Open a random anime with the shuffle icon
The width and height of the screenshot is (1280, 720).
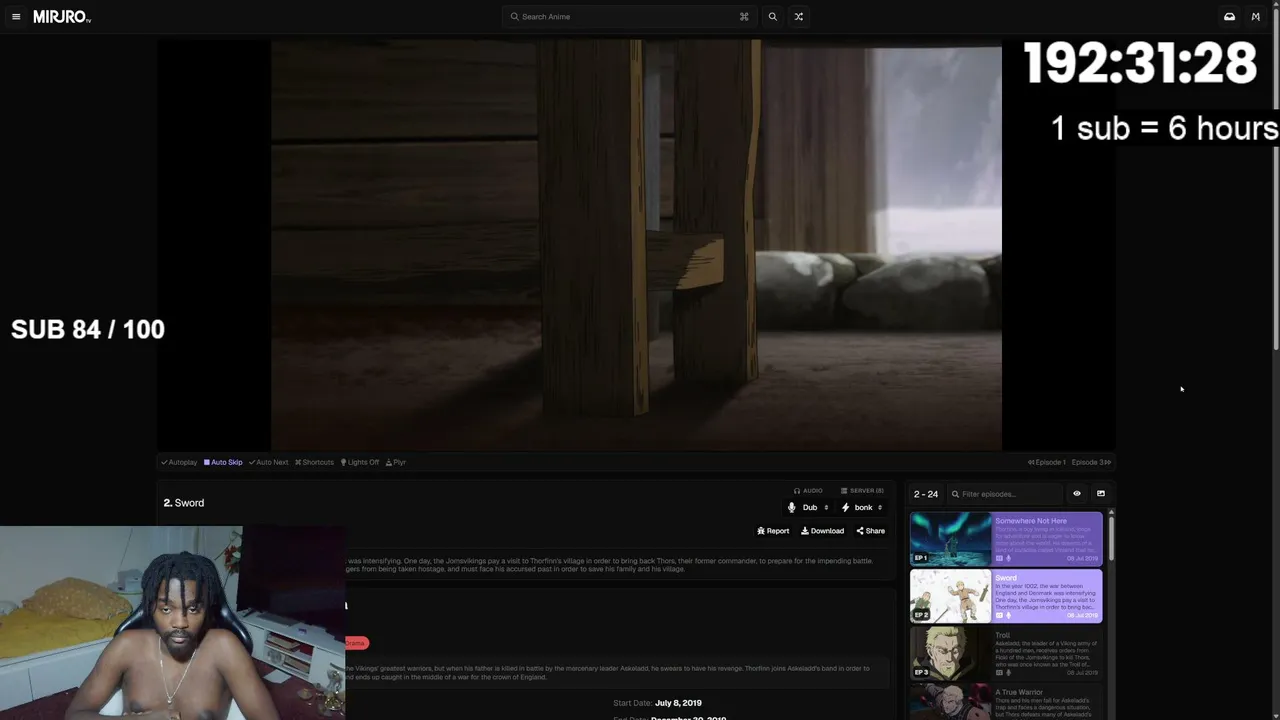pos(798,17)
